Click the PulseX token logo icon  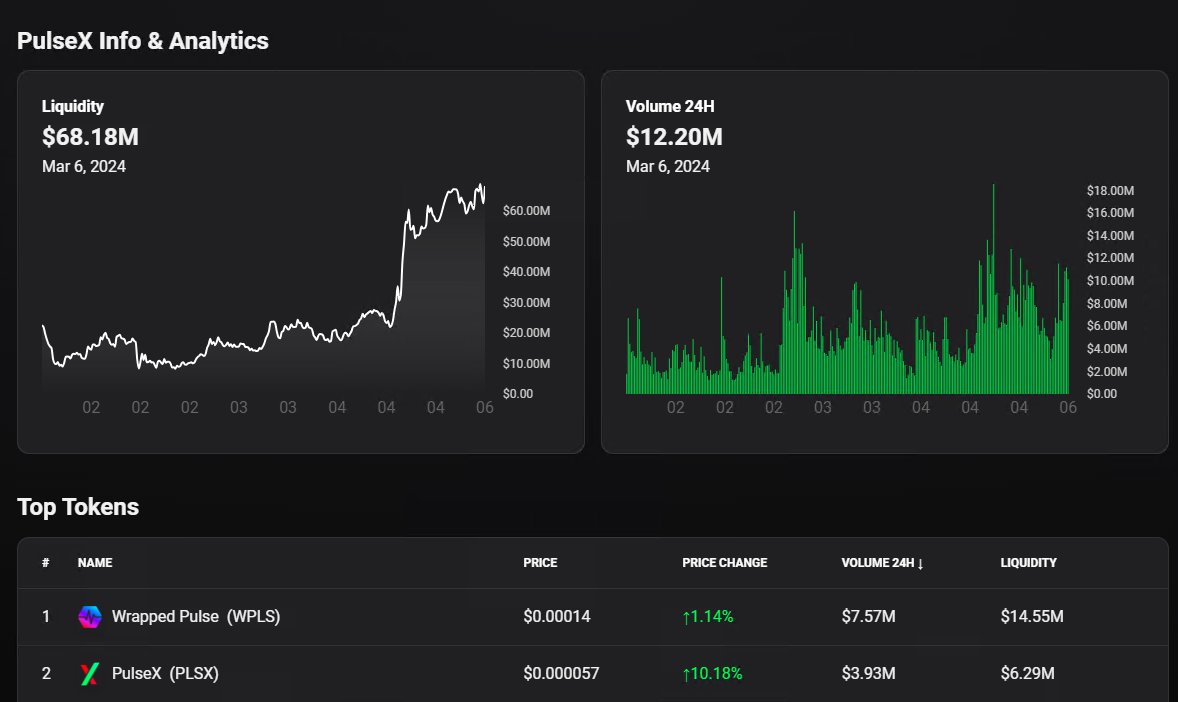point(89,673)
